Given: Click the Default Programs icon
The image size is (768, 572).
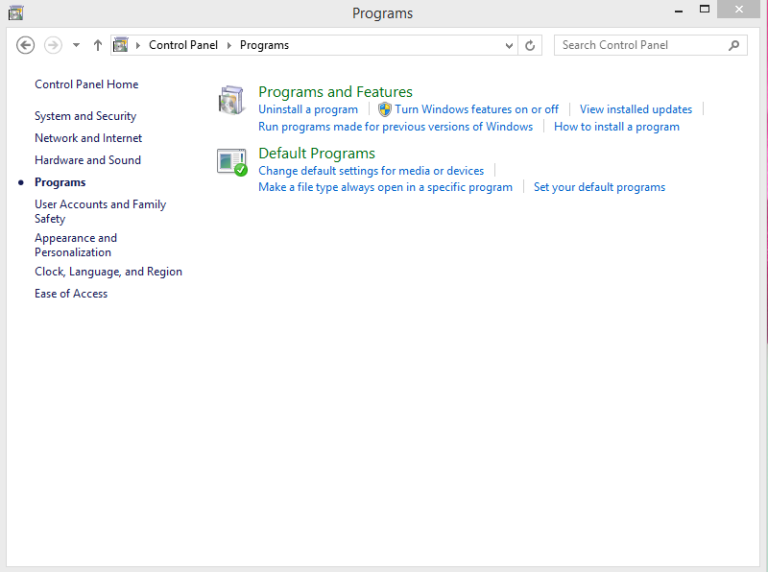Looking at the screenshot, I should (x=231, y=161).
